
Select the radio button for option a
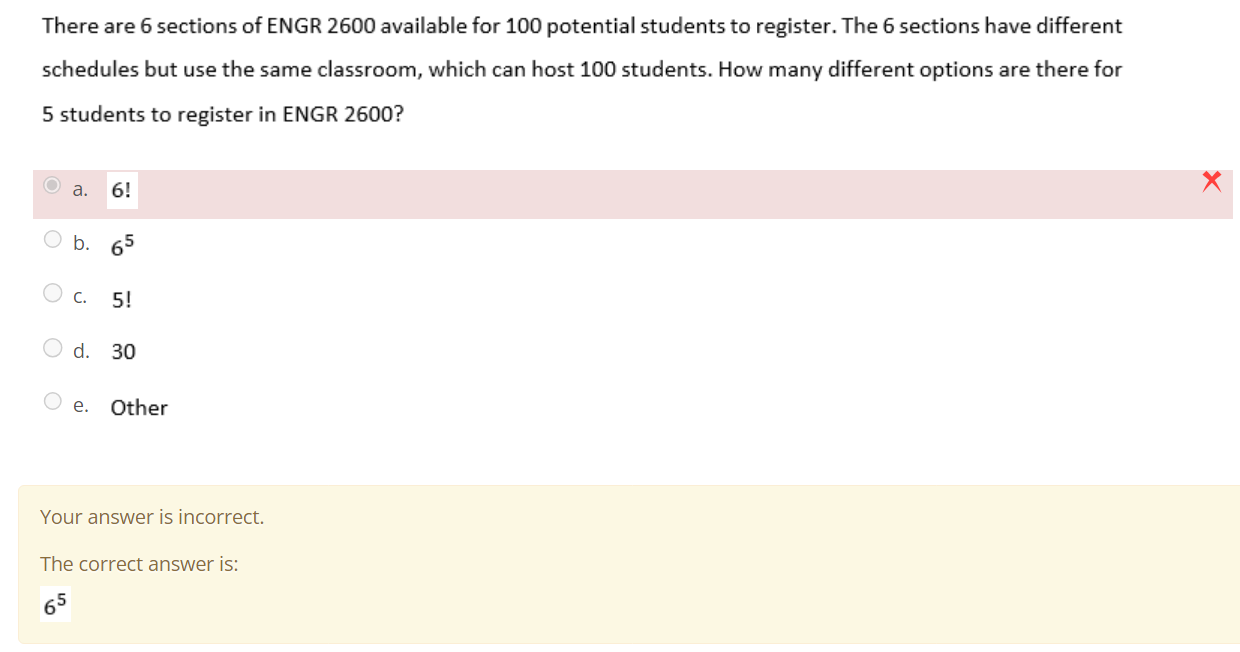point(52,184)
